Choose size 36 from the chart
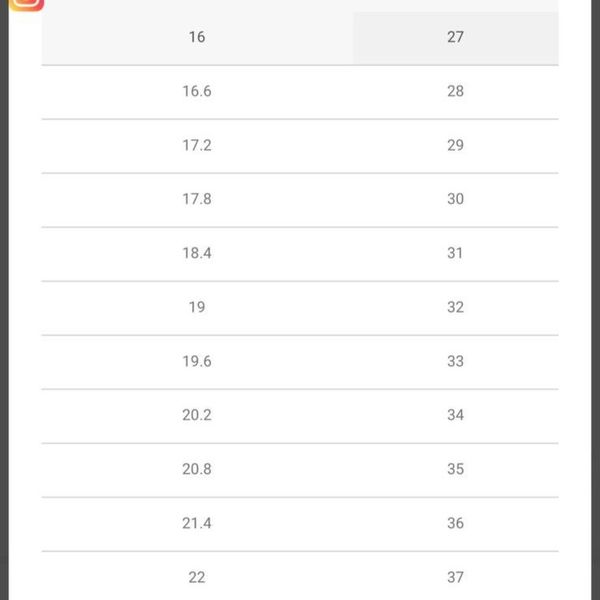Viewport: 600px width, 600px height. (x=455, y=523)
